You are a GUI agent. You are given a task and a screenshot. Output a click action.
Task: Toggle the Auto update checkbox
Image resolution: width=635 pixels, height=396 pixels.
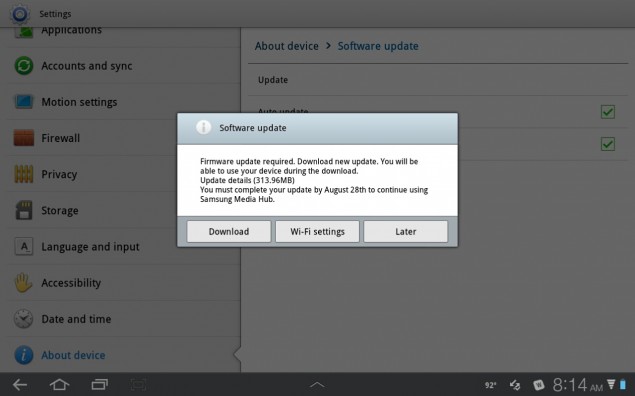(x=607, y=112)
